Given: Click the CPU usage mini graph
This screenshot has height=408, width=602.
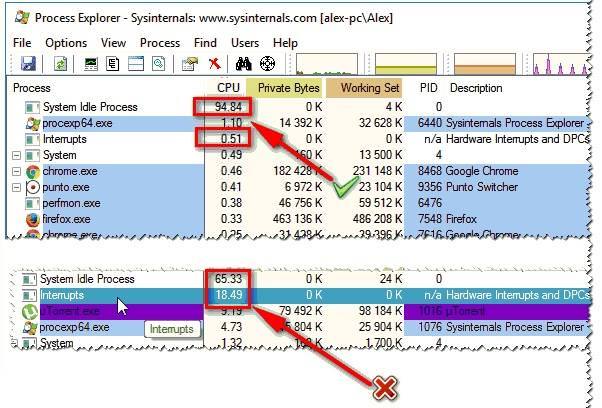Looking at the screenshot, I should point(327,64).
